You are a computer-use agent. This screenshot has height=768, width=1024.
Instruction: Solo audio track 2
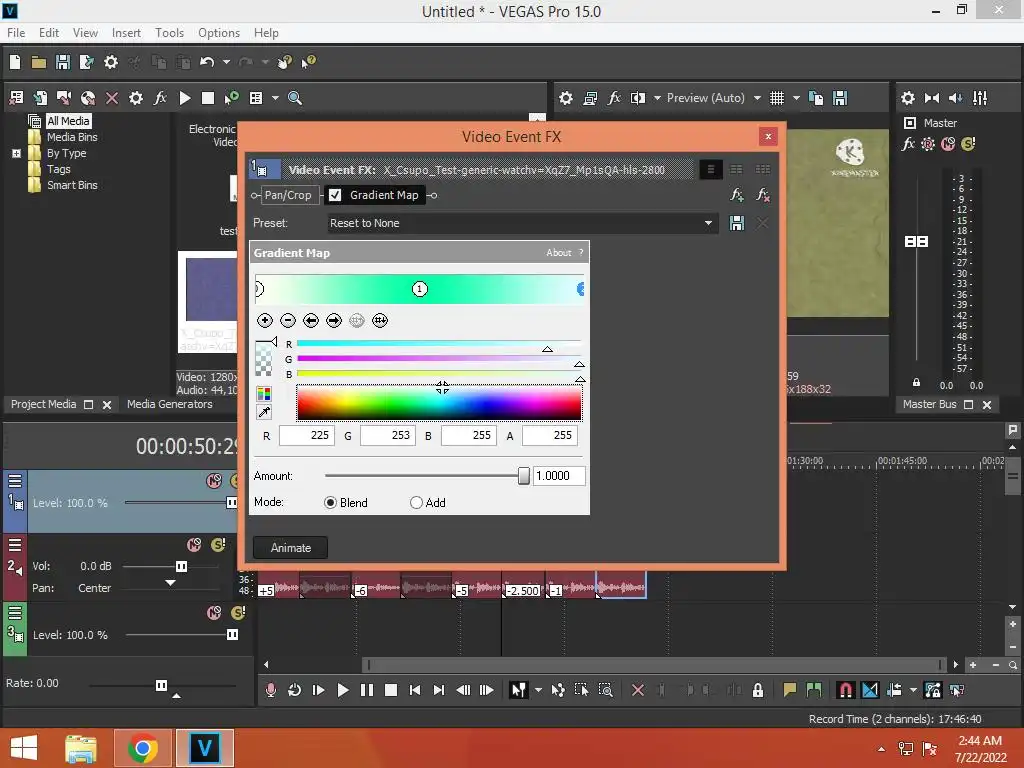[x=218, y=545]
